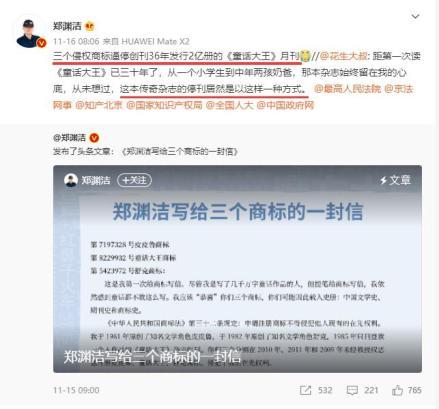The height and width of the screenshot is (409, 439).
Task: Open the @全国人大 mention link
Action: (229, 105)
